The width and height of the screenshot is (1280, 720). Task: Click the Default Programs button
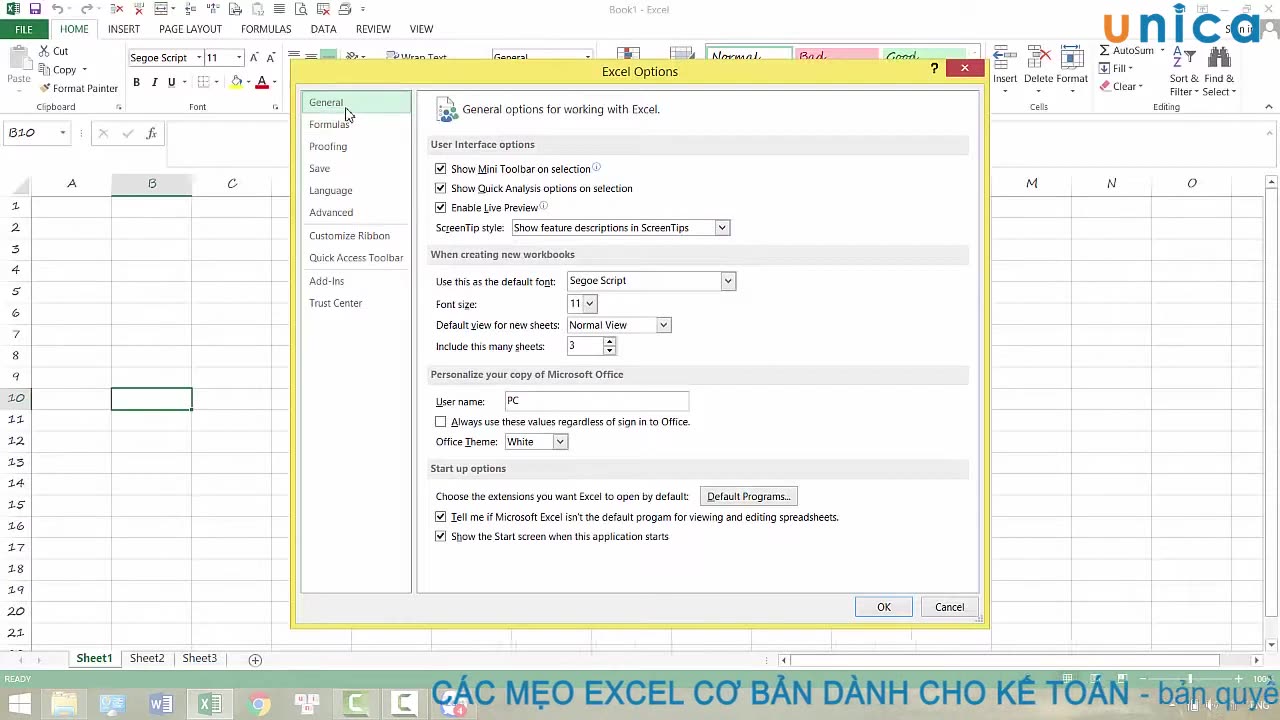(749, 496)
